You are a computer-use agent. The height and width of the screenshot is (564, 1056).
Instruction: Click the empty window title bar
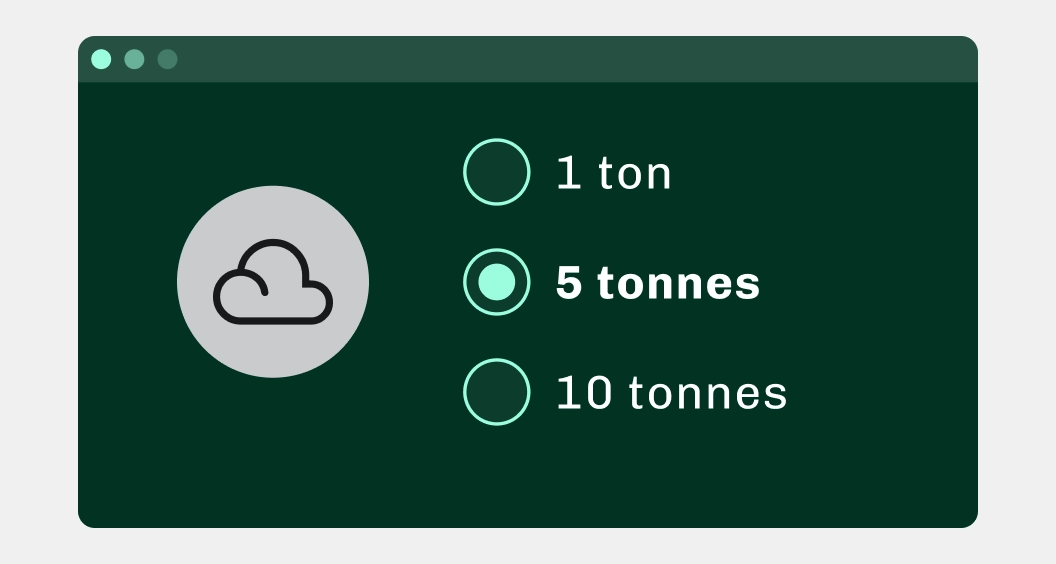tap(579, 59)
